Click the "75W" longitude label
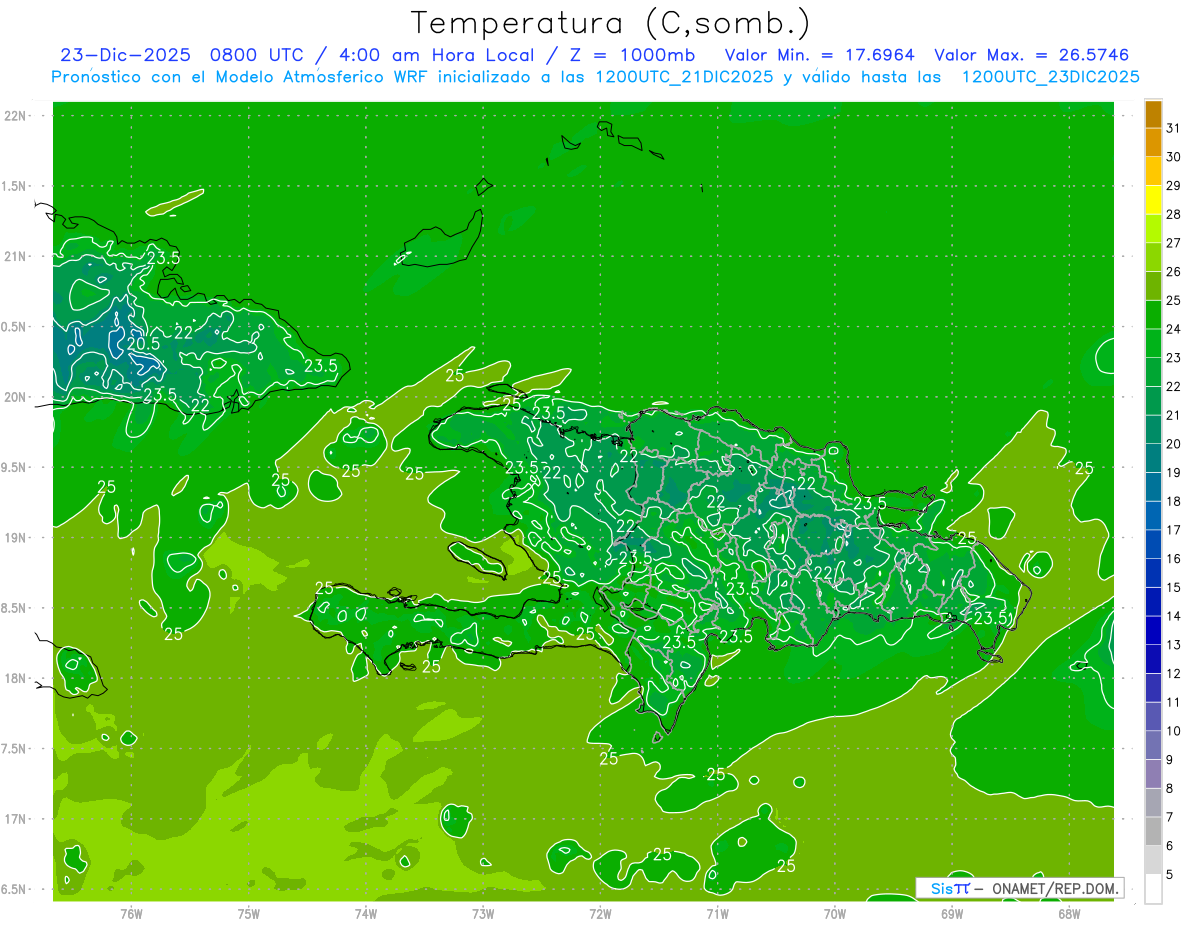Image resolution: width=1200 pixels, height=927 pixels. click(249, 913)
